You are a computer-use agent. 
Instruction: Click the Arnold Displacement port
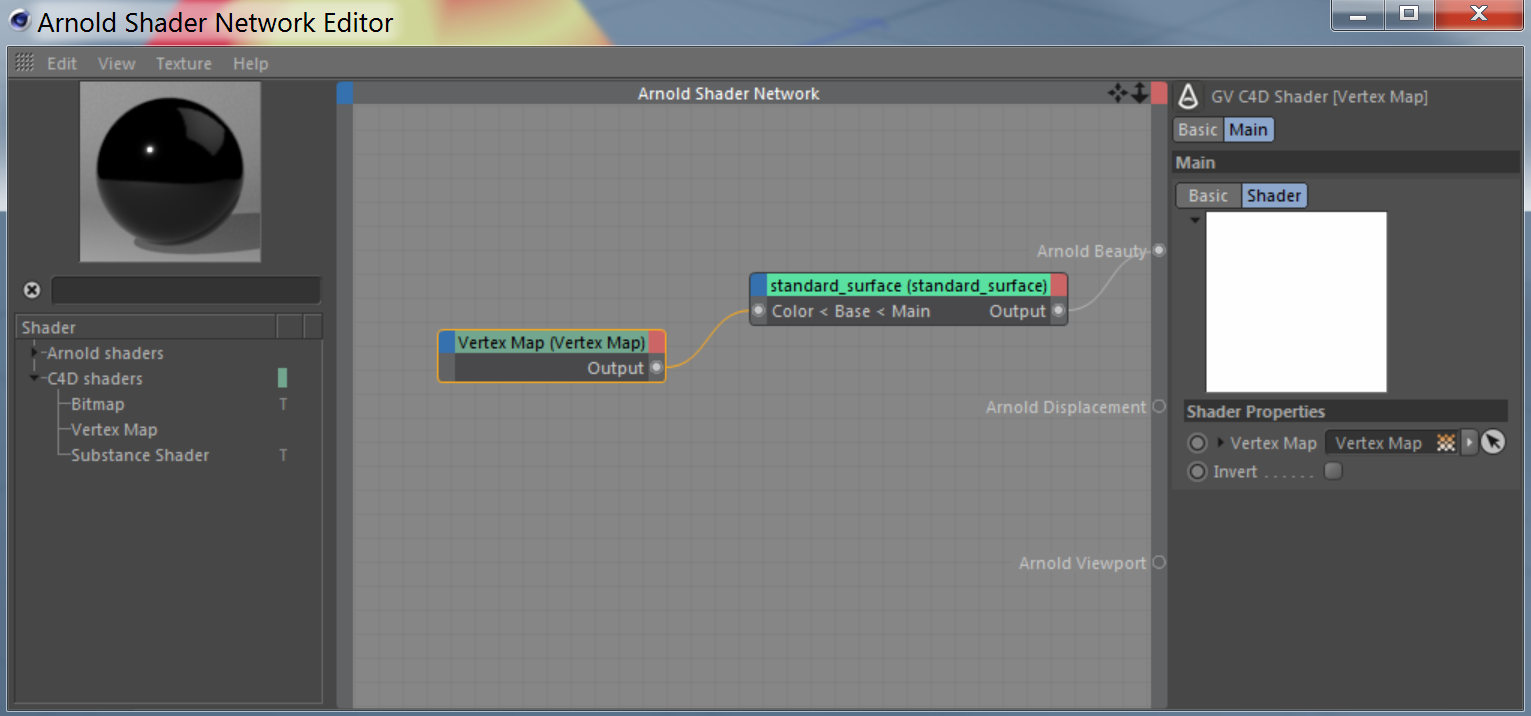click(x=1159, y=406)
